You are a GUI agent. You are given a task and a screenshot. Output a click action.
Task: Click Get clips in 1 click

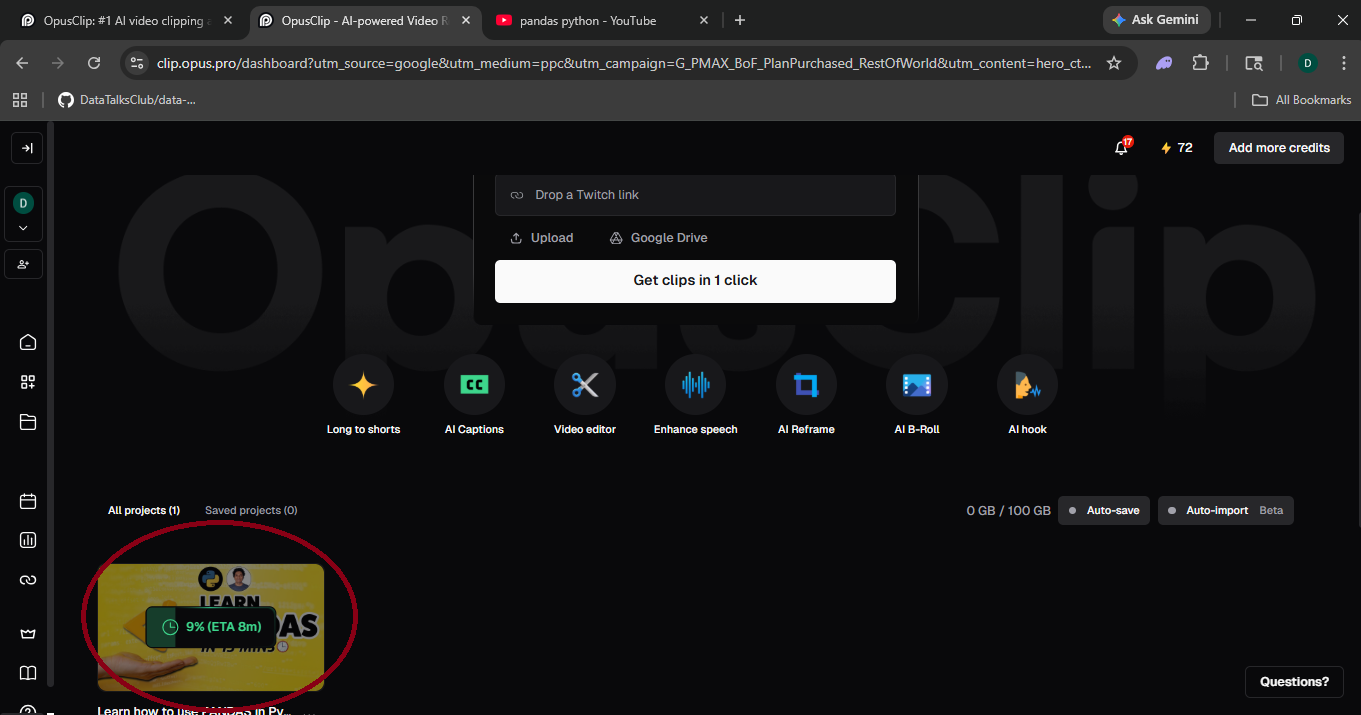click(x=695, y=281)
